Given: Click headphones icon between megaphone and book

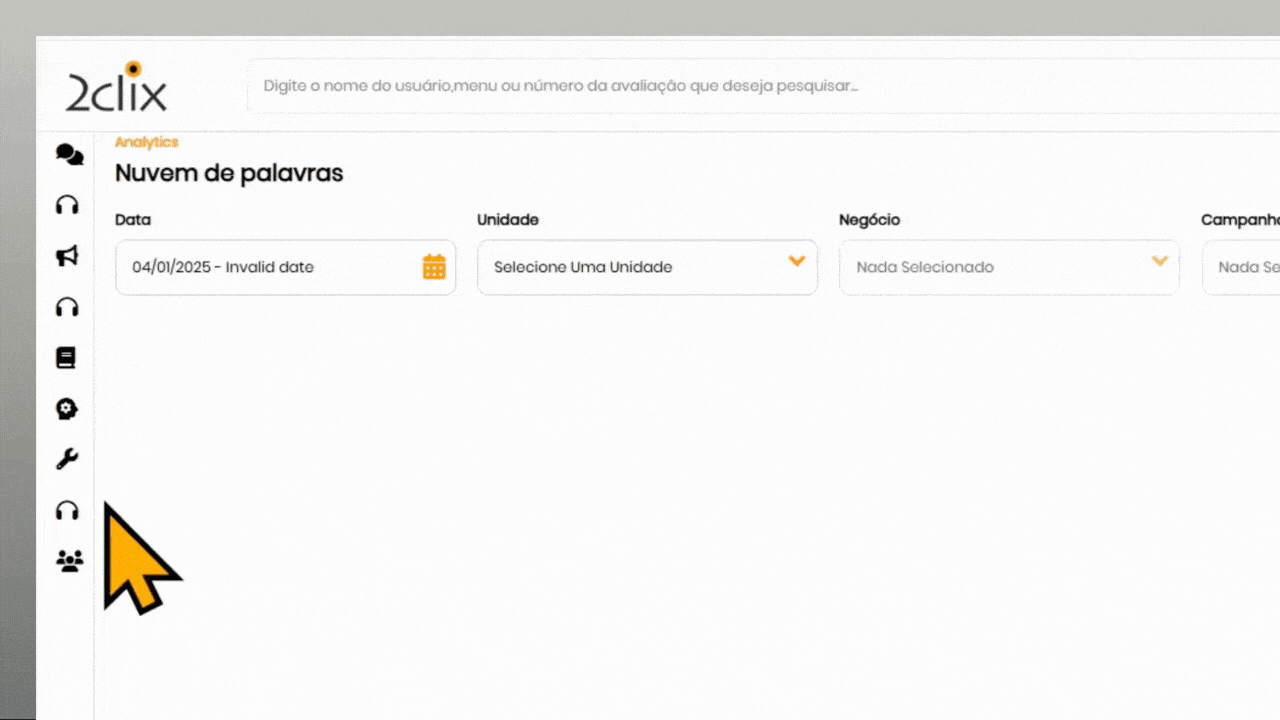Looking at the screenshot, I should pyautogui.click(x=67, y=307).
